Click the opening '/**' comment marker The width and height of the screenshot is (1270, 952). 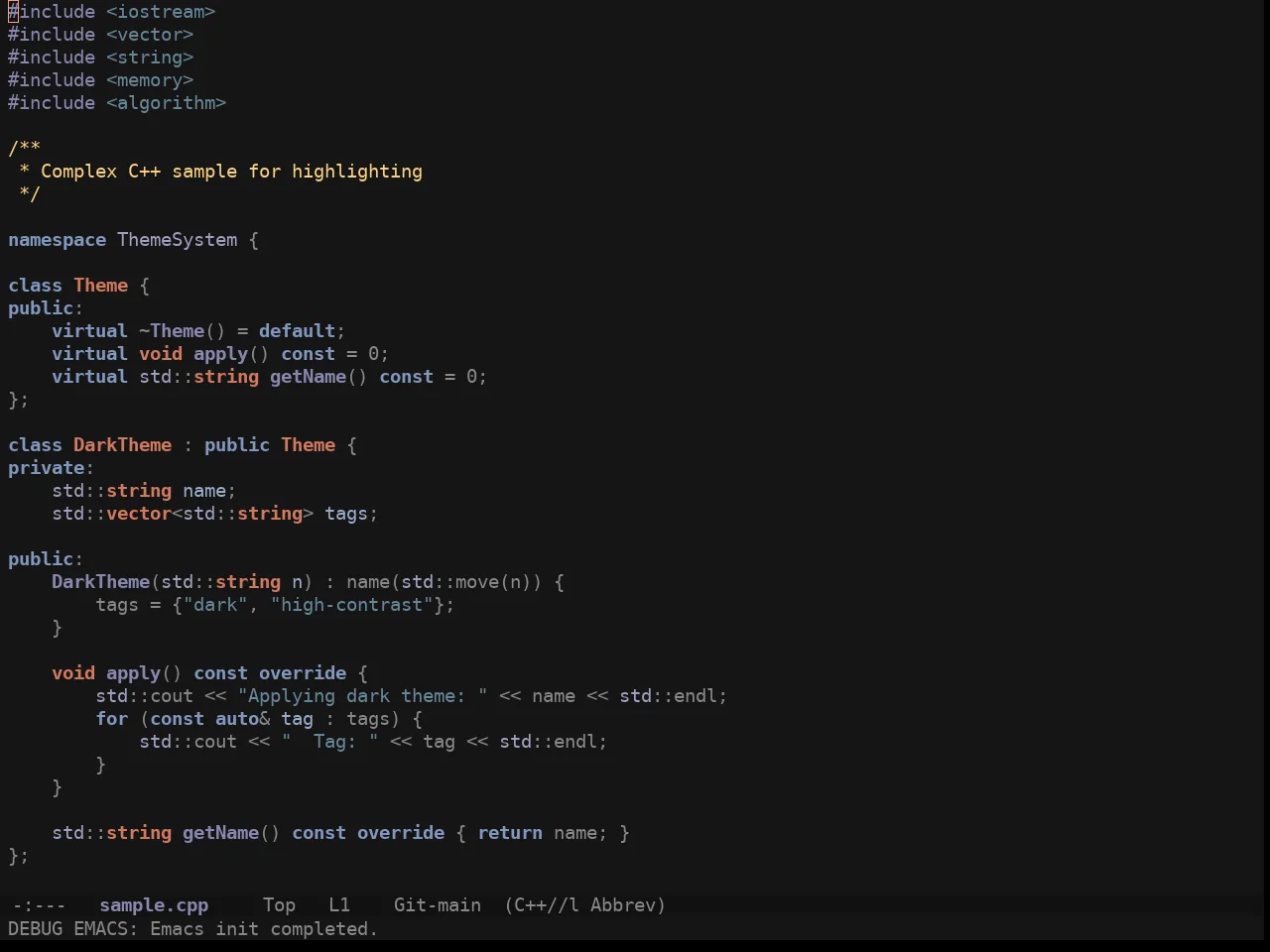(x=25, y=149)
